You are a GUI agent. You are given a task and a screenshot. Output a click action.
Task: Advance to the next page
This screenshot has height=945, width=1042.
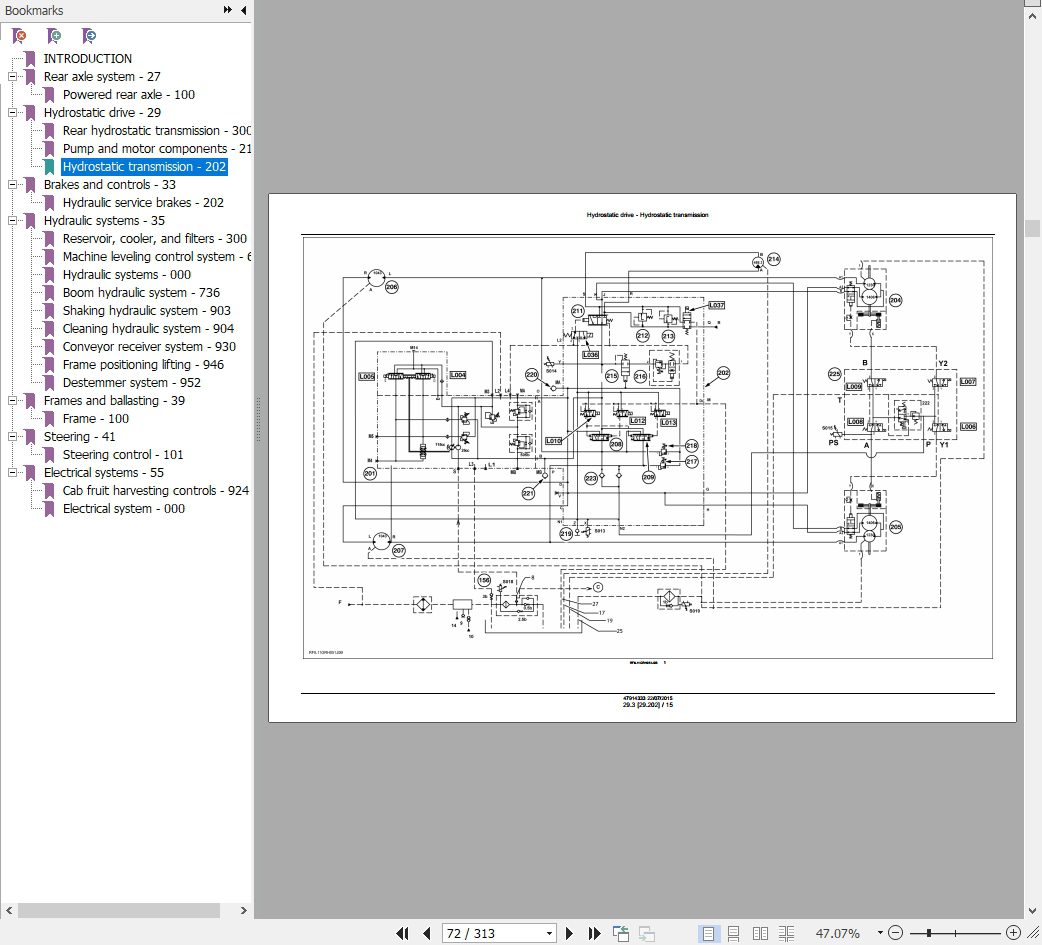click(x=570, y=932)
